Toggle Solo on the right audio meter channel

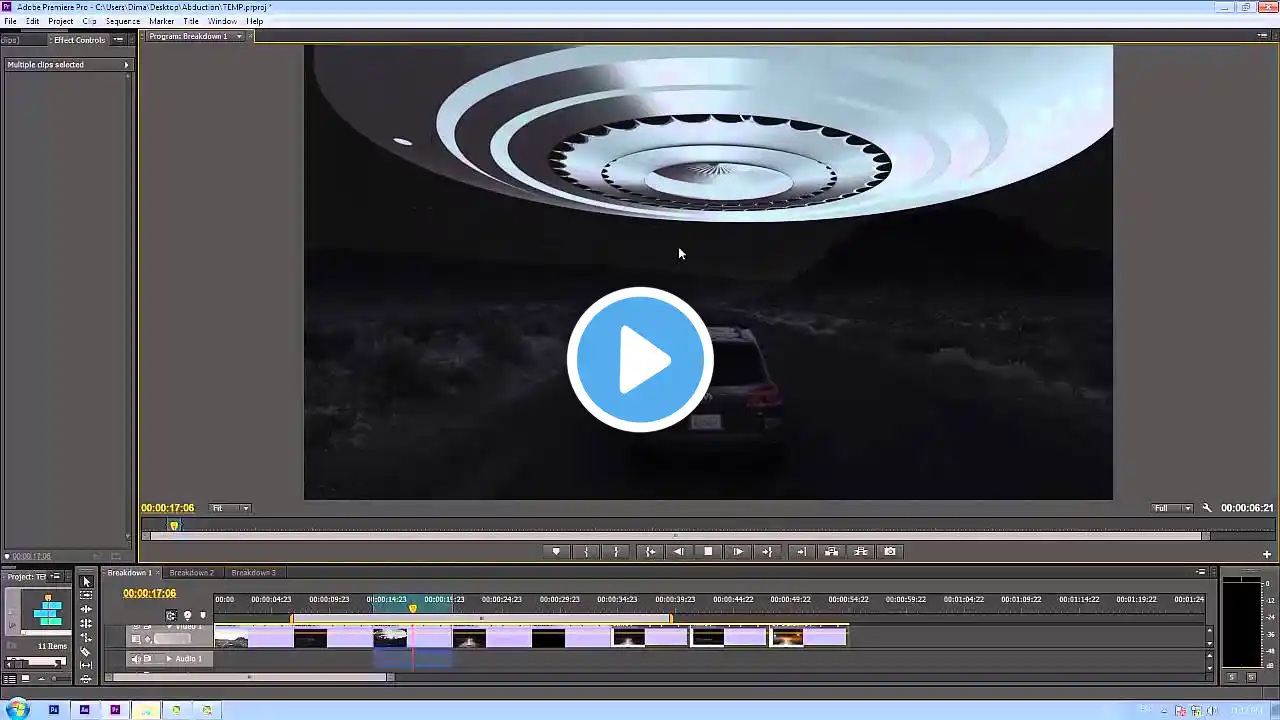[1251, 677]
